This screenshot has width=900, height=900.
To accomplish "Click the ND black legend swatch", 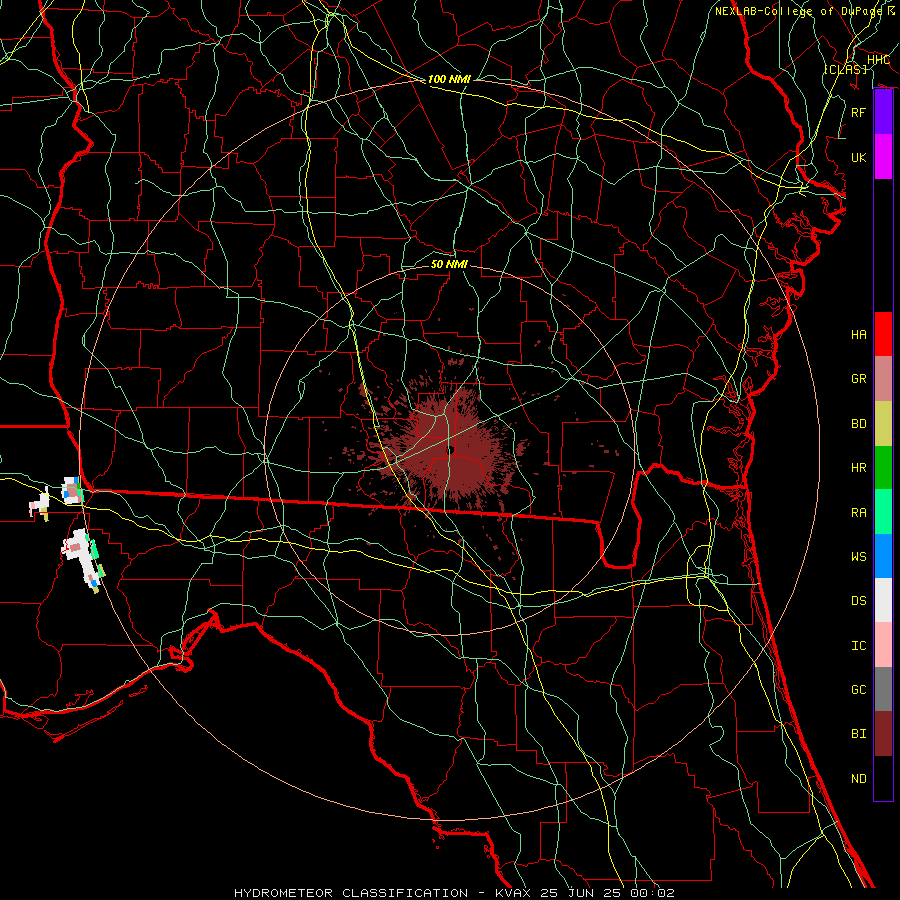I will 883,778.
